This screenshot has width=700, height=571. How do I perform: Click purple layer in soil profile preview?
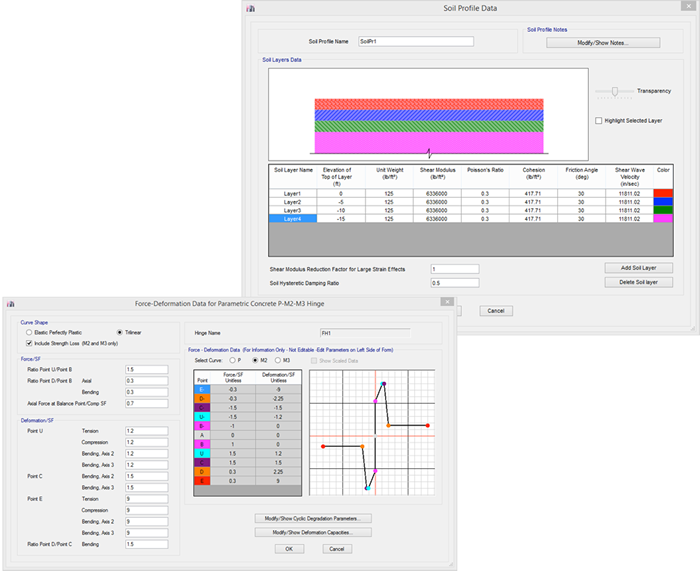[x=429, y=142]
